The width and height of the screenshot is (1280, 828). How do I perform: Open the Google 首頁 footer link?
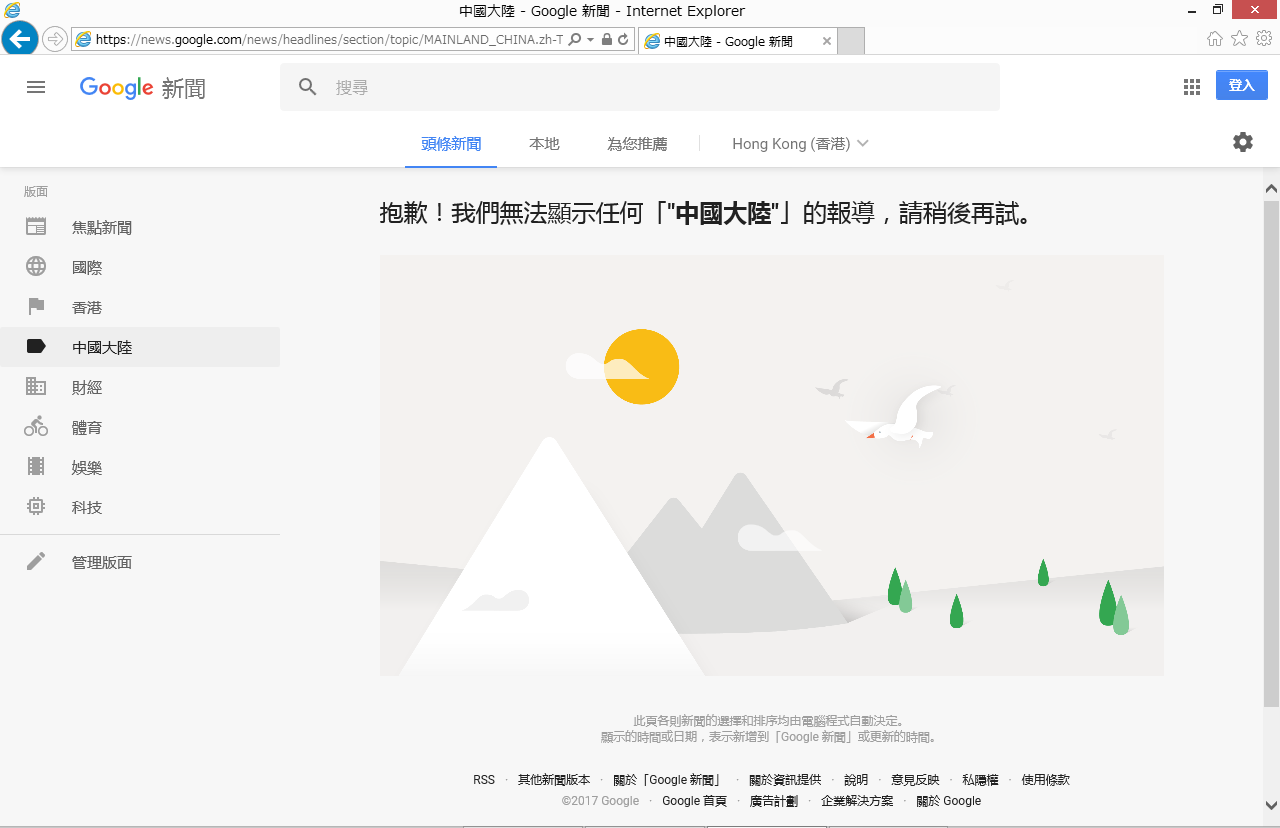(695, 801)
